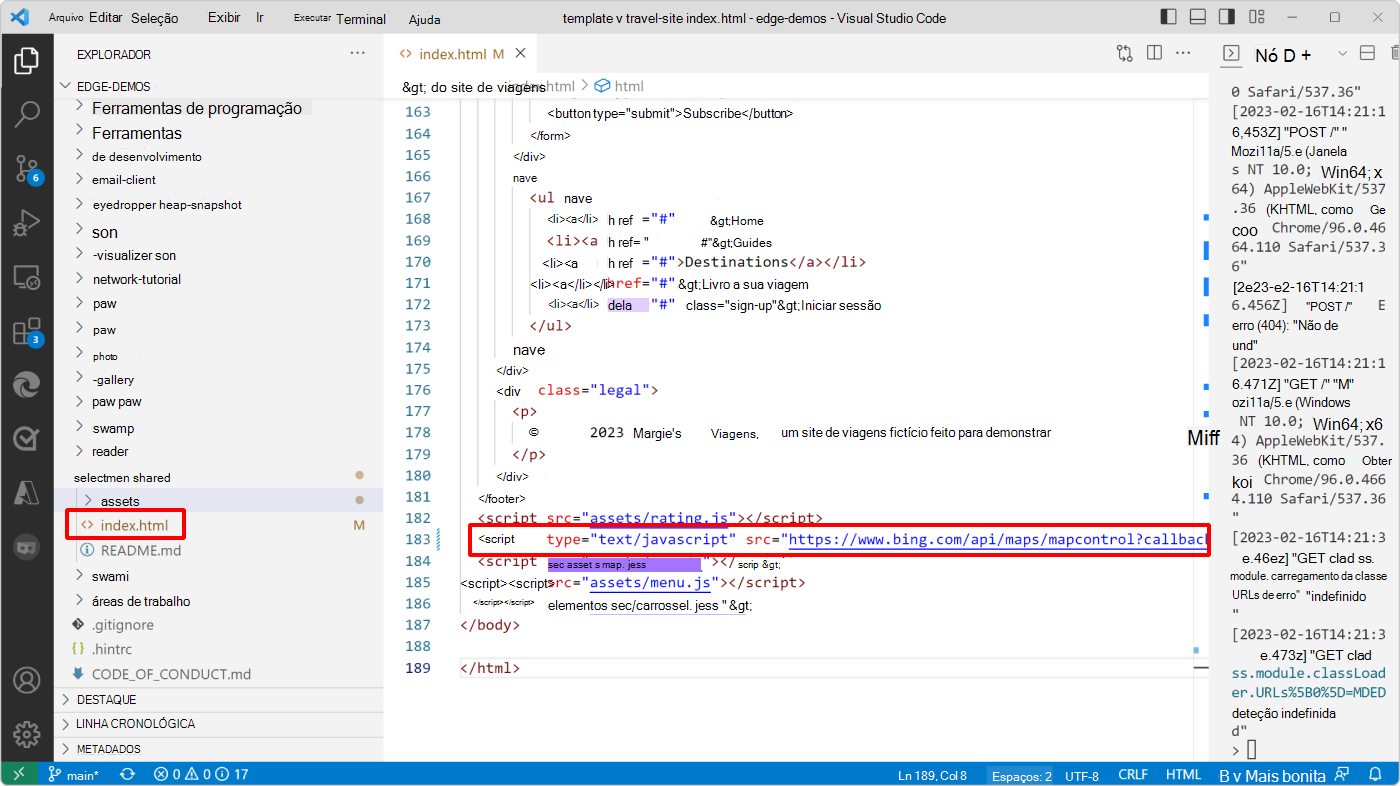Open the Run and Debug view
Image resolution: width=1400 pixels, height=786 pixels.
coord(27,222)
